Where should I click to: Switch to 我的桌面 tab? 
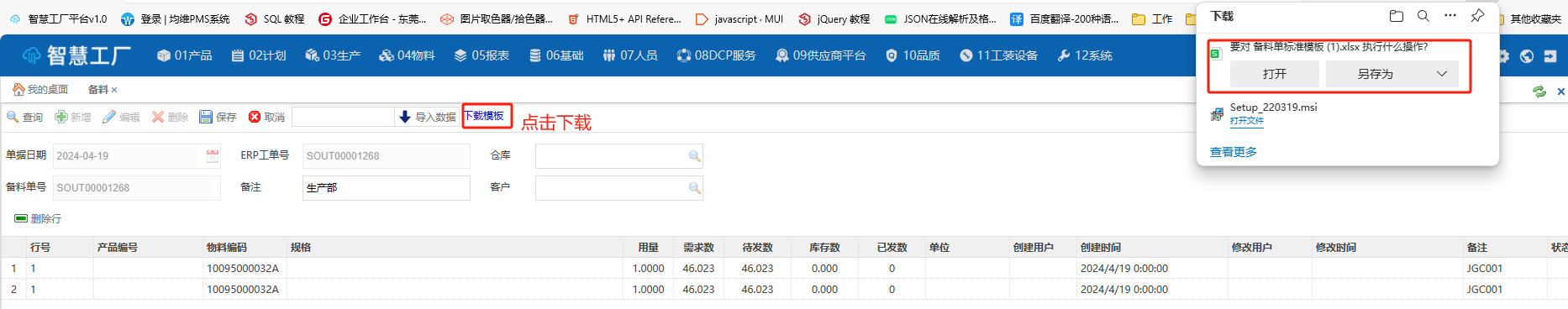click(x=40, y=89)
